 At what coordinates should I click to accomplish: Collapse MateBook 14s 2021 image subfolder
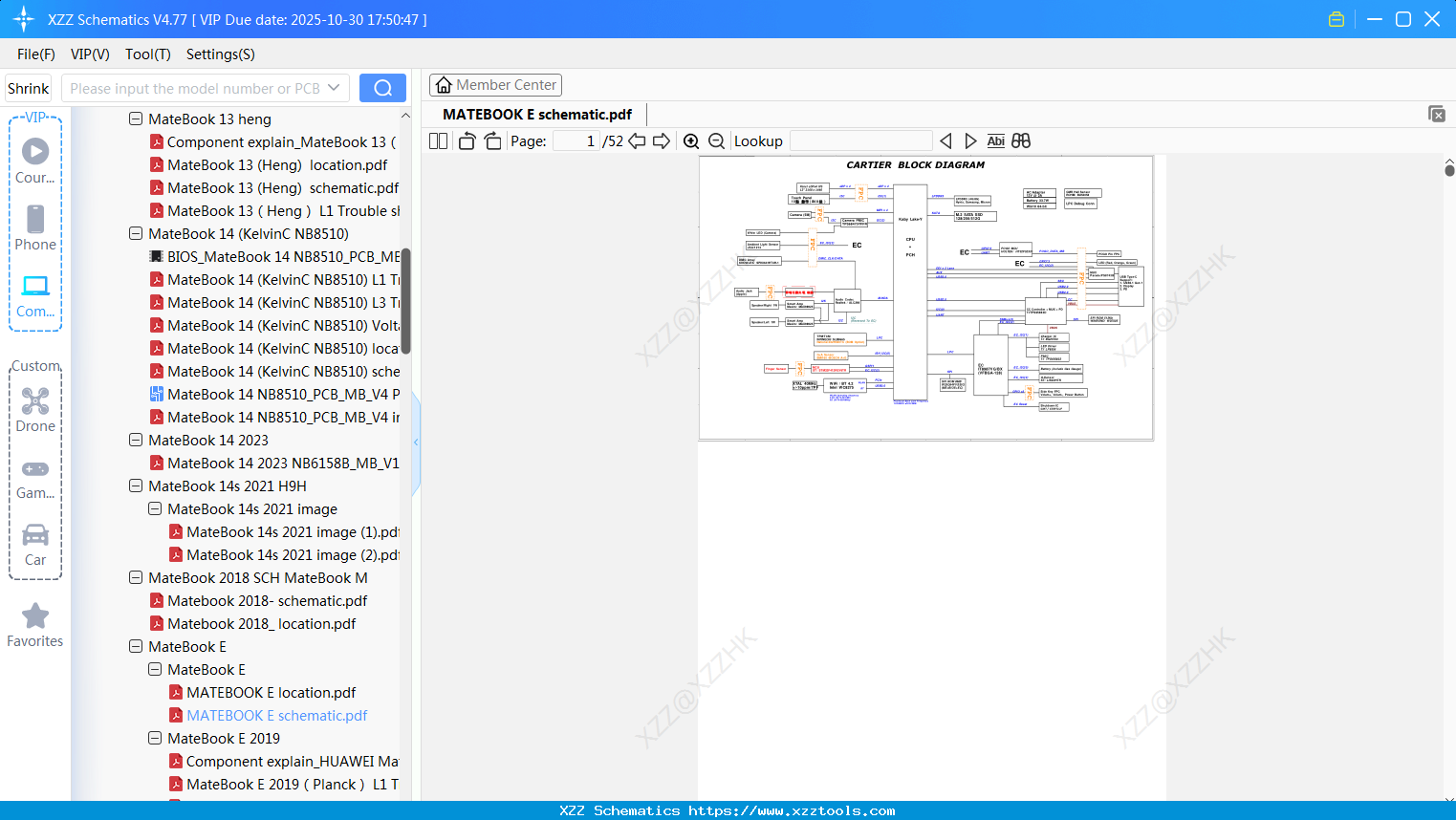[x=155, y=508]
